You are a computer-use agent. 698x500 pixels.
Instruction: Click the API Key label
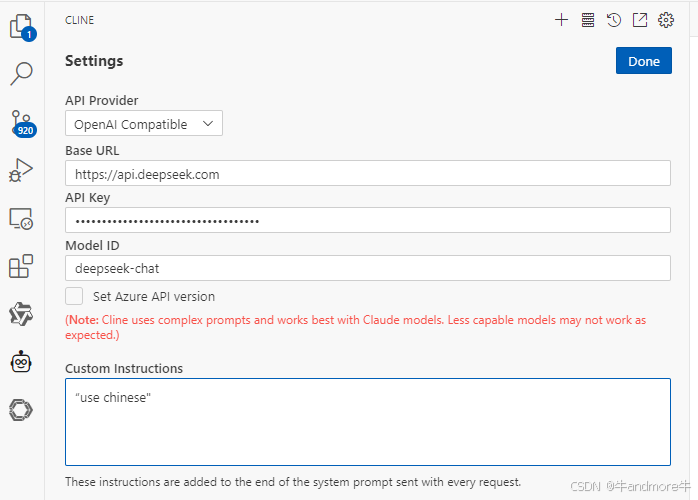(x=88, y=198)
